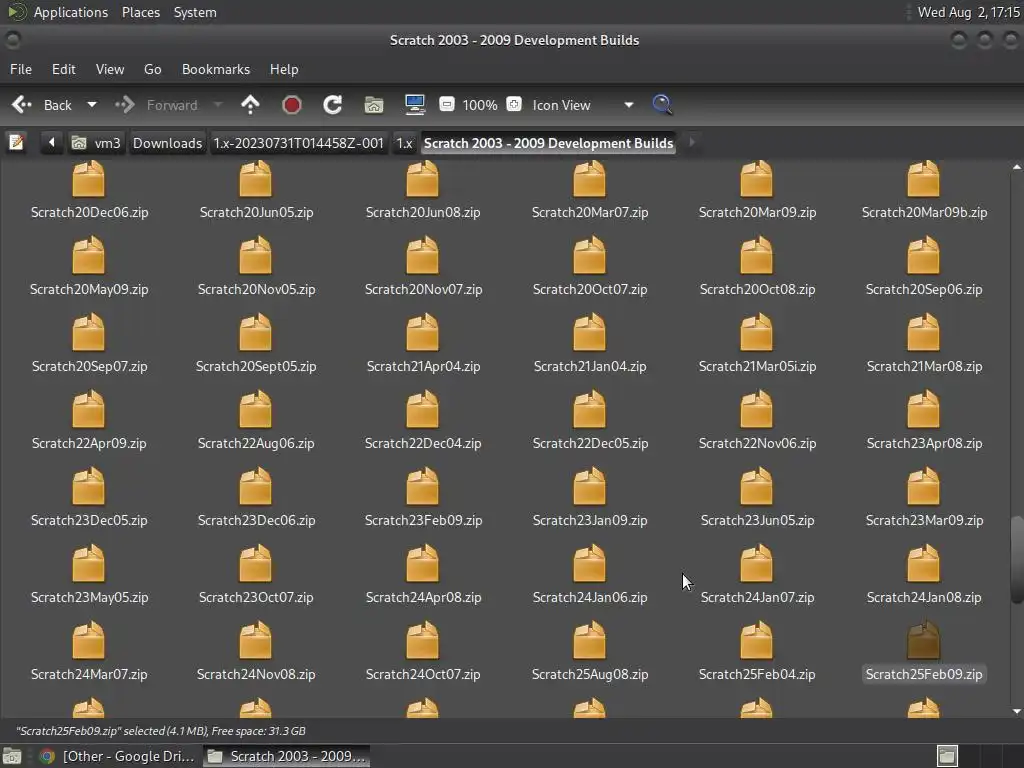Select the Scratch21Mar05i.zip archive icon

[x=756, y=332]
